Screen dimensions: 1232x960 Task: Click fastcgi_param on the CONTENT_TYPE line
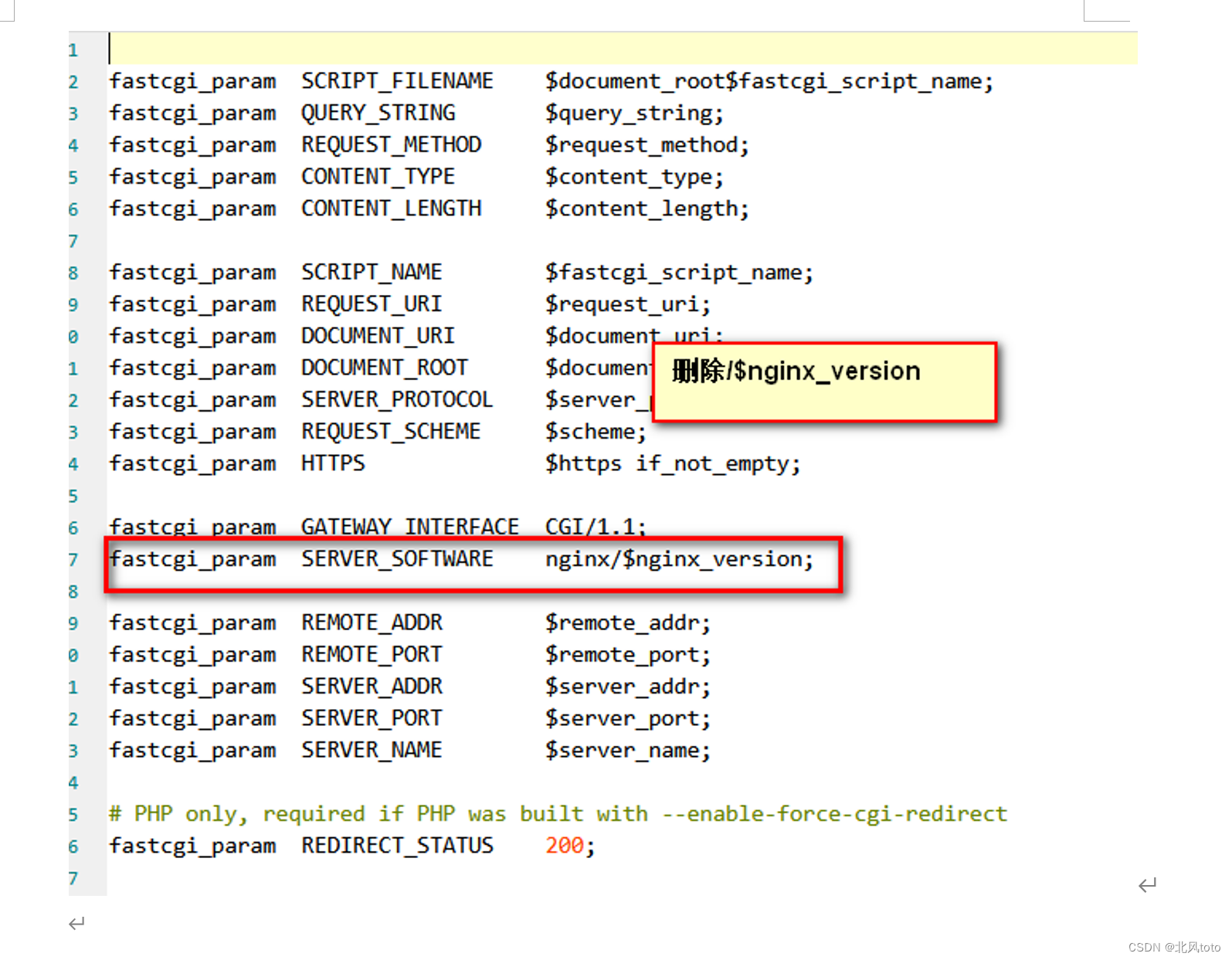pos(192,178)
